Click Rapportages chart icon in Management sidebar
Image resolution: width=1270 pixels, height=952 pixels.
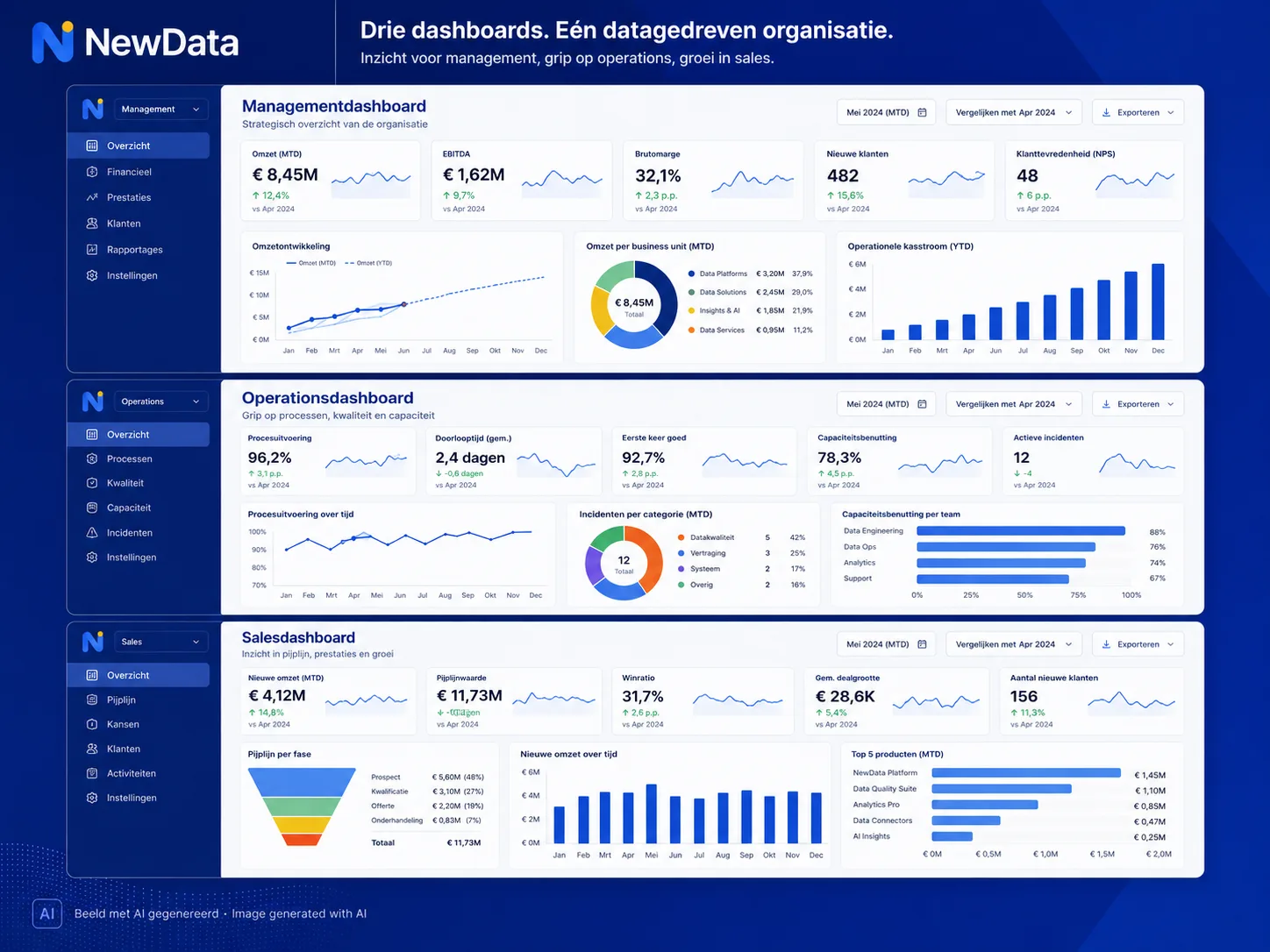click(92, 250)
